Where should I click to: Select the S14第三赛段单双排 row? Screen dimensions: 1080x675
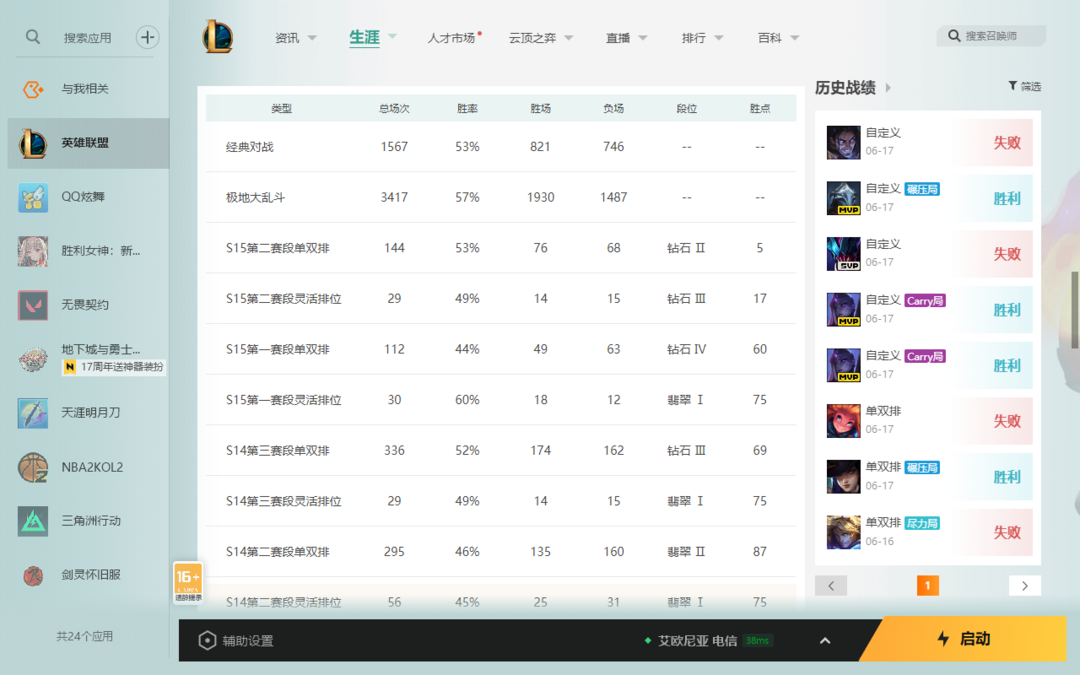tap(501, 450)
